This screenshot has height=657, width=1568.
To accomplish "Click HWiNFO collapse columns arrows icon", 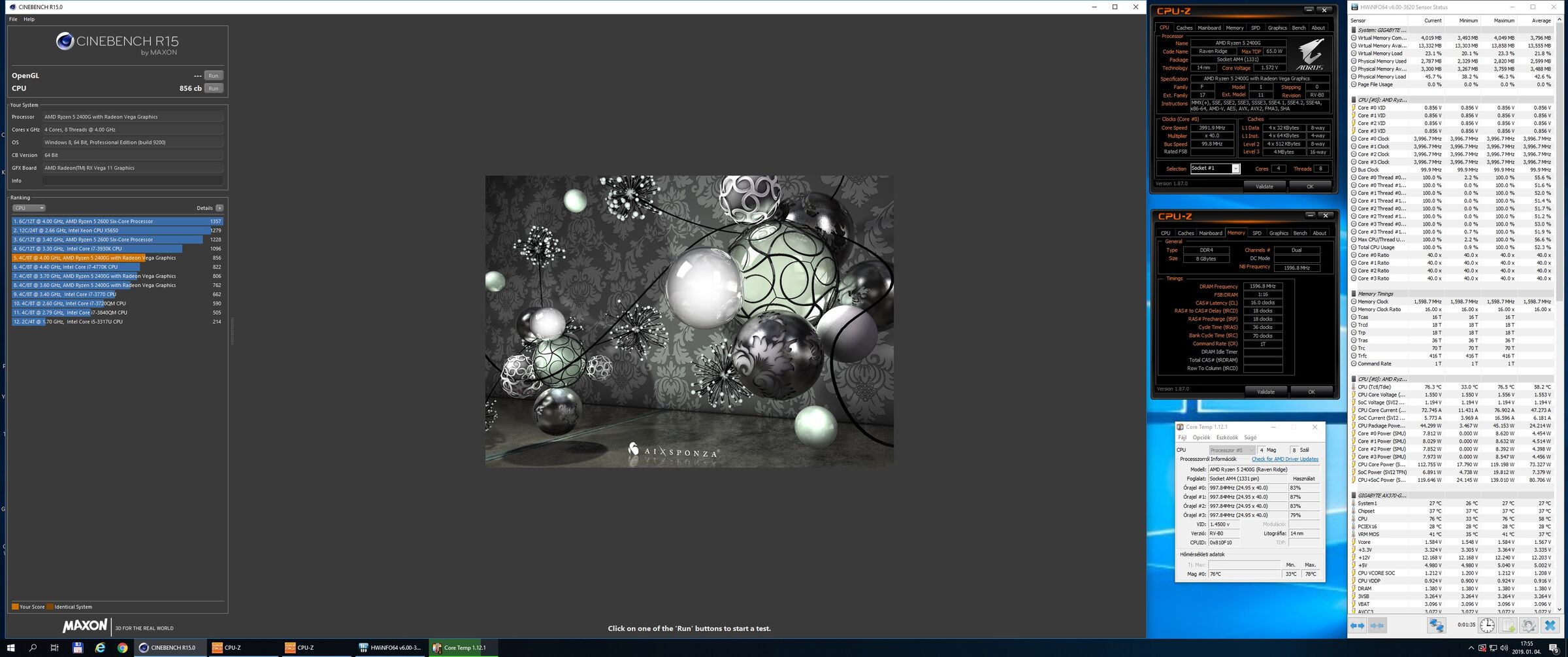I will 1377,626.
